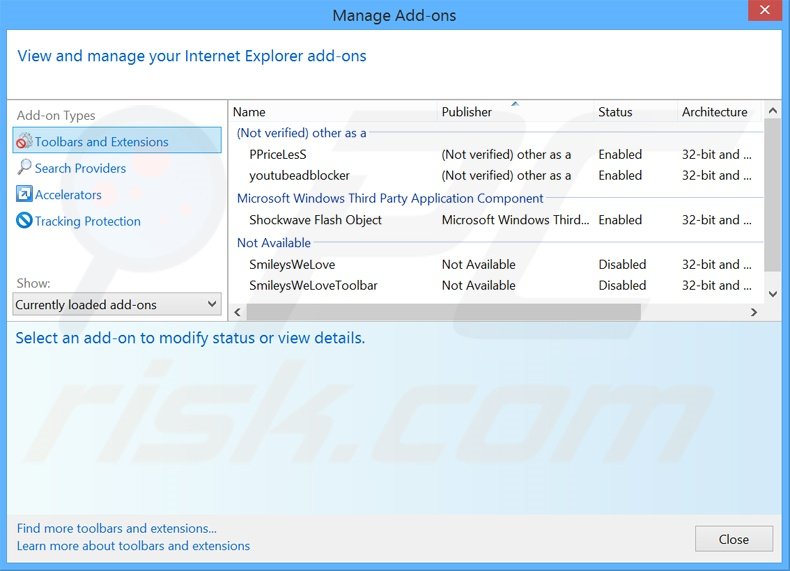Sort list by Publisher column header
790x571 pixels.
[x=515, y=112]
